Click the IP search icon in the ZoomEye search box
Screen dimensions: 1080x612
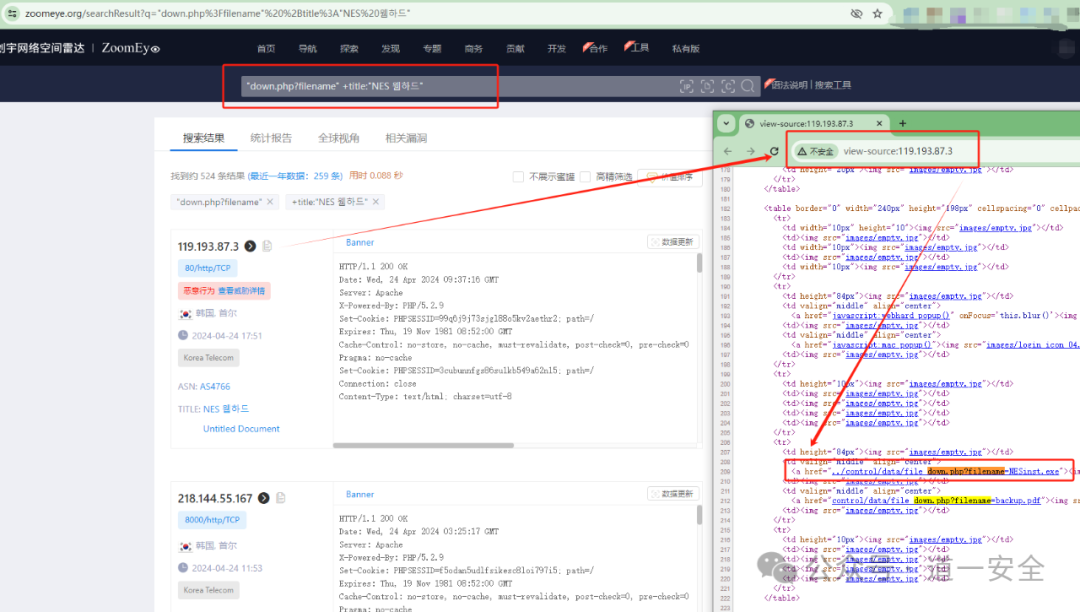pyautogui.click(x=687, y=86)
